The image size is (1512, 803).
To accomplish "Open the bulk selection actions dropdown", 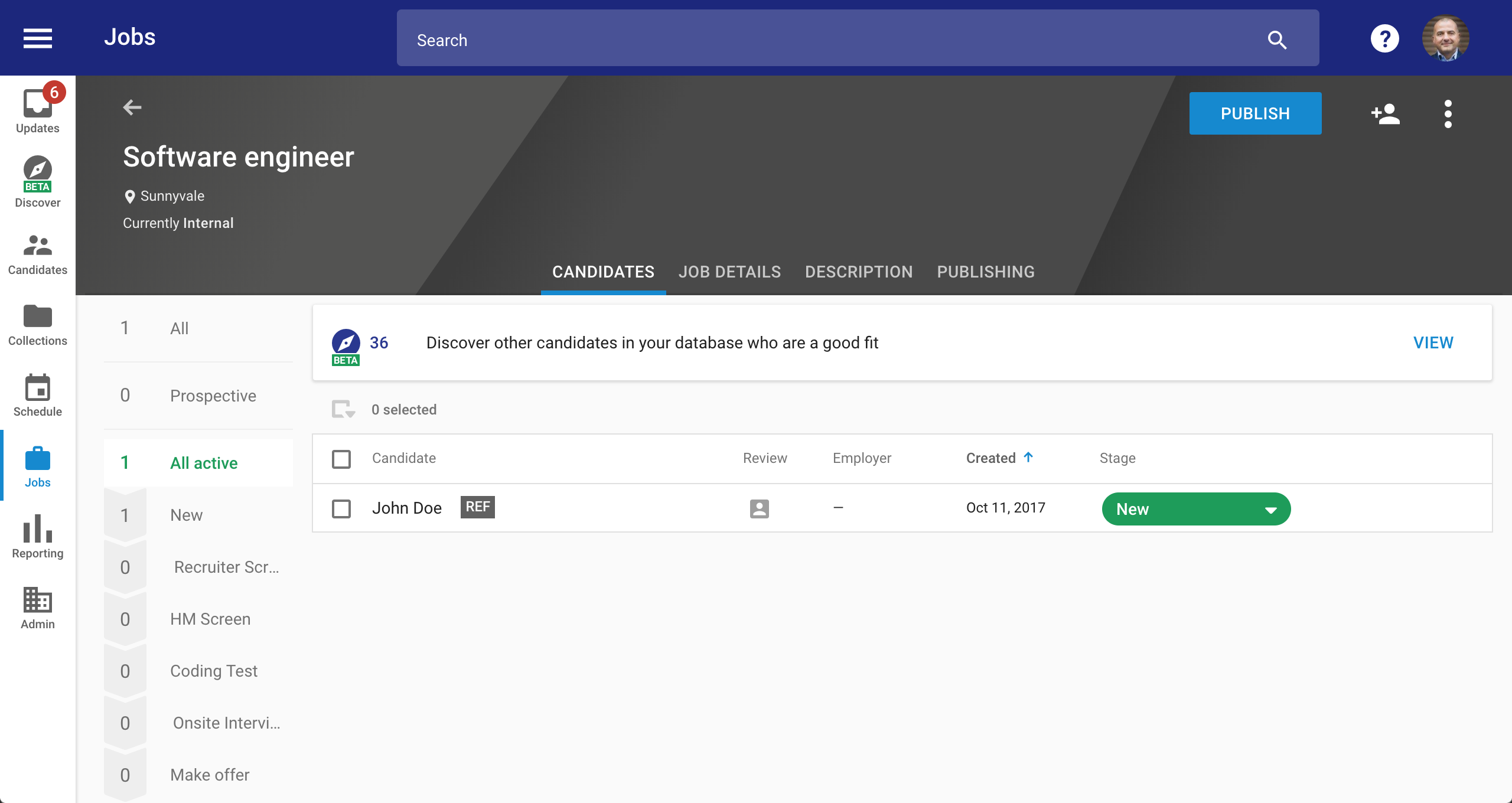I will (343, 409).
